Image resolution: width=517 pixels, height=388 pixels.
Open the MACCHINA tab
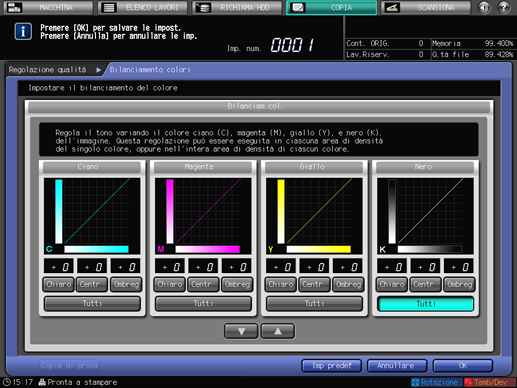(x=48, y=7)
